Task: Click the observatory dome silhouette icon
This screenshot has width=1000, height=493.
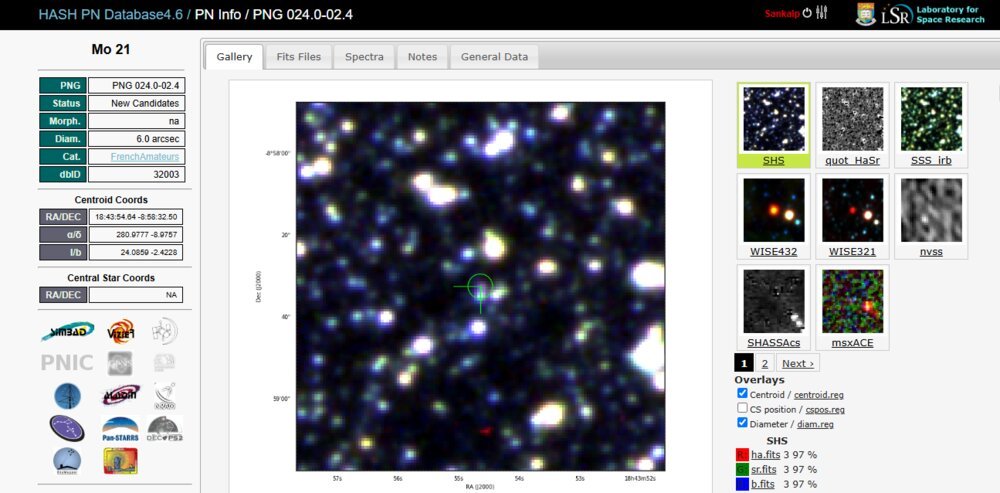Action: point(67,460)
